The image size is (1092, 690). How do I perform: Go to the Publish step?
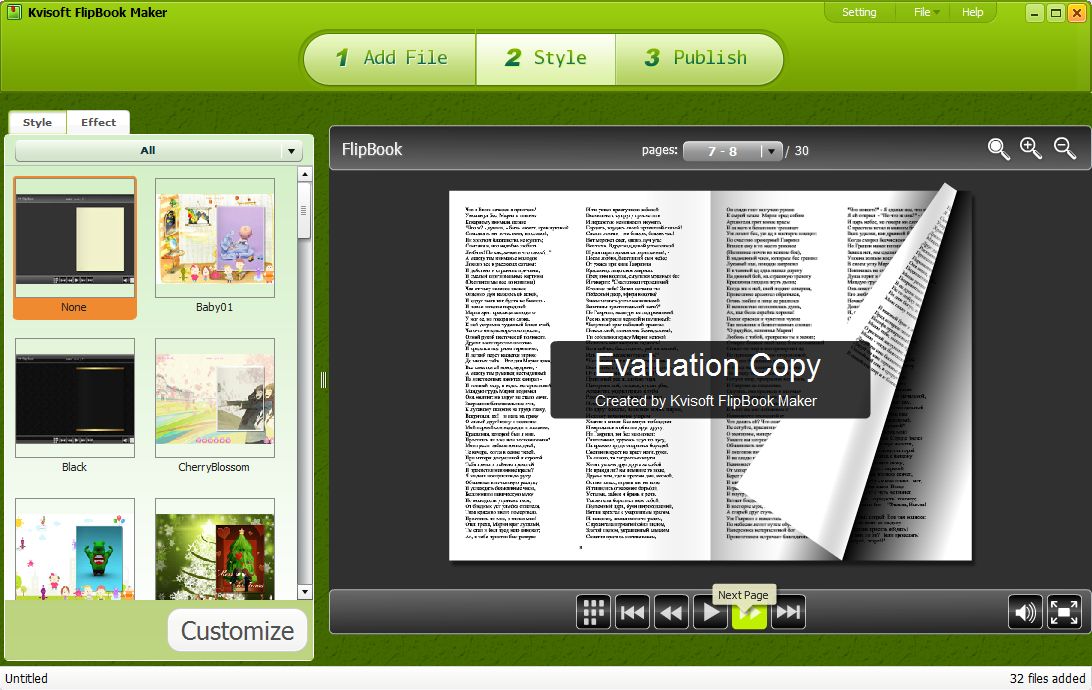[x=696, y=58]
